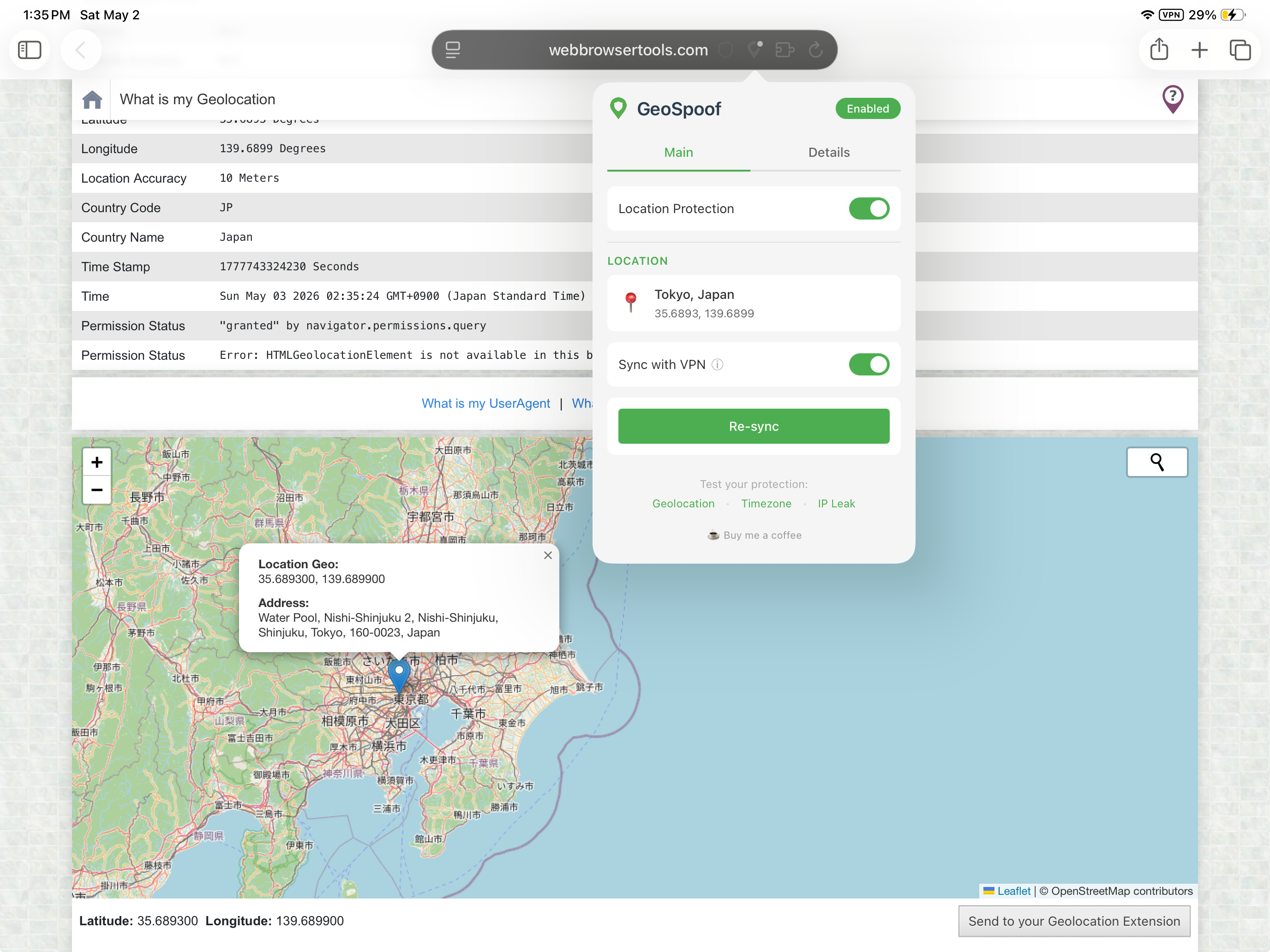This screenshot has height=952, width=1270.
Task: Open the IP Leak test link
Action: coord(836,503)
